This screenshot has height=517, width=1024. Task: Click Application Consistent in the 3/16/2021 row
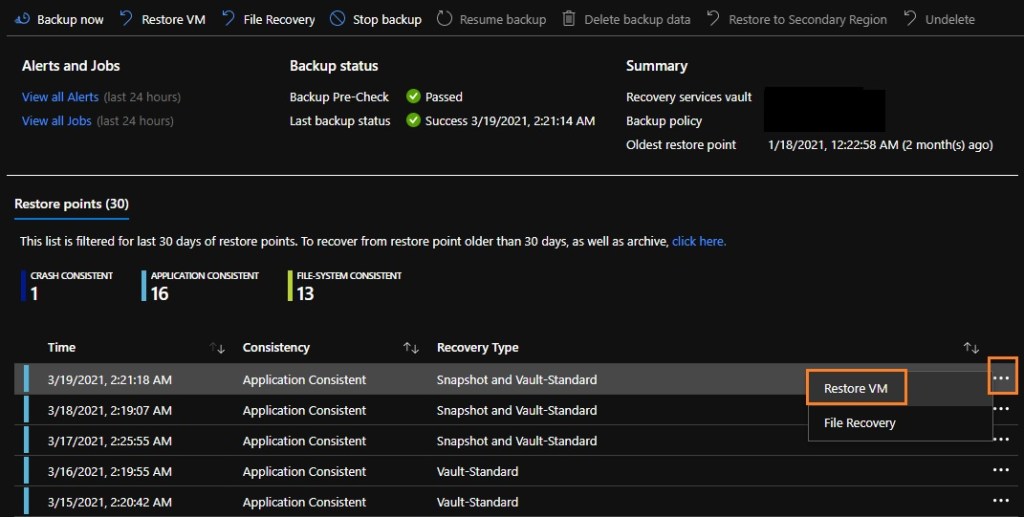click(304, 471)
